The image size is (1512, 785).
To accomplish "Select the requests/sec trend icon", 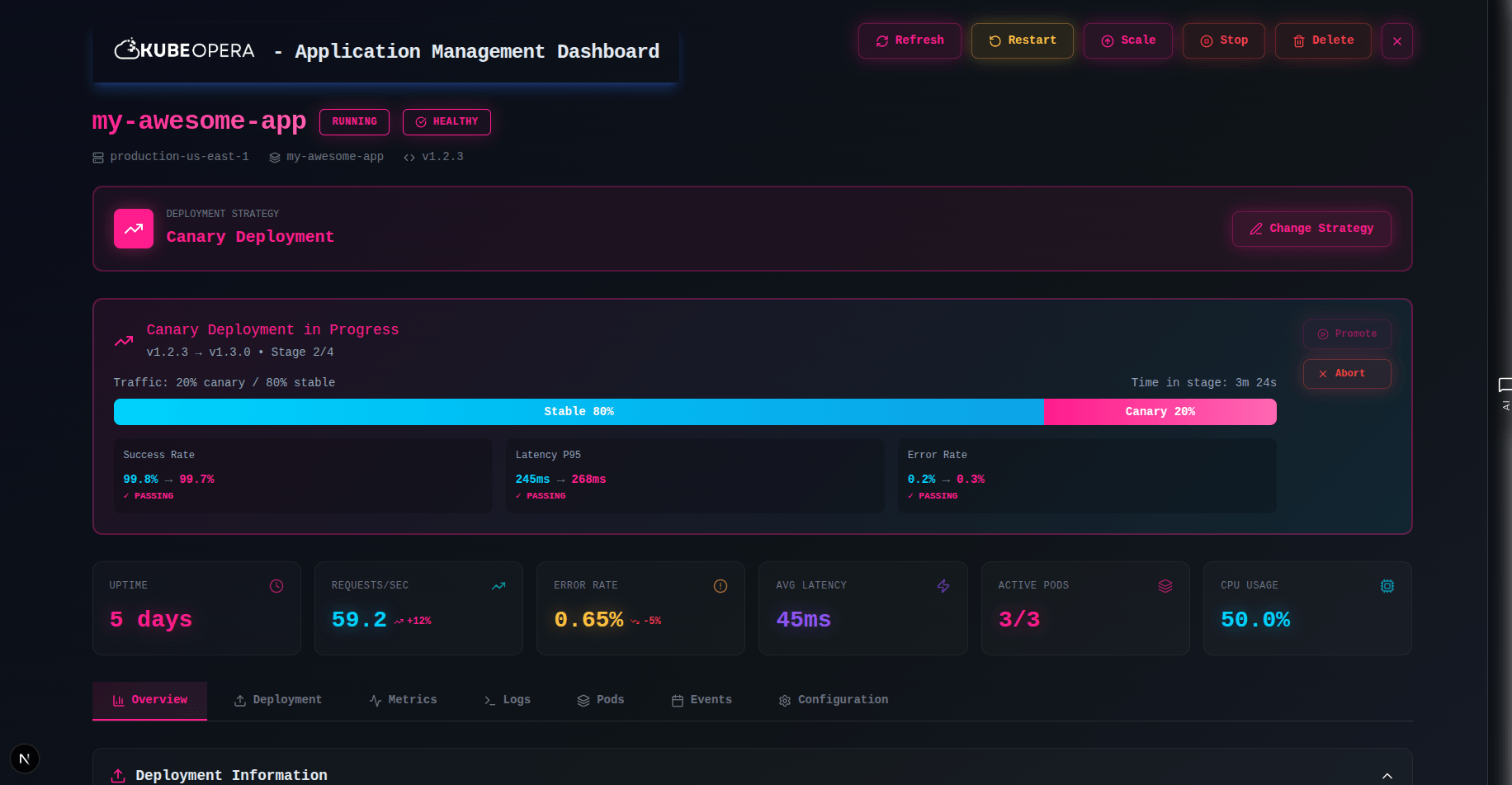I will tap(498, 585).
